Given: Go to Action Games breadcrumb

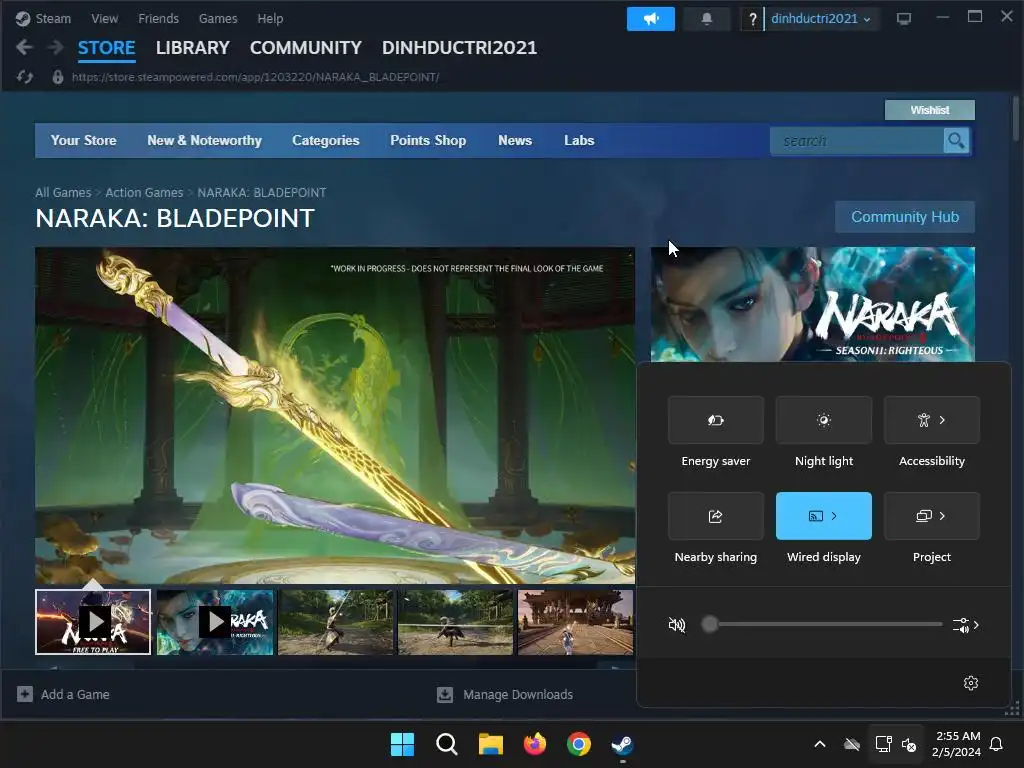Looking at the screenshot, I should (144, 193).
